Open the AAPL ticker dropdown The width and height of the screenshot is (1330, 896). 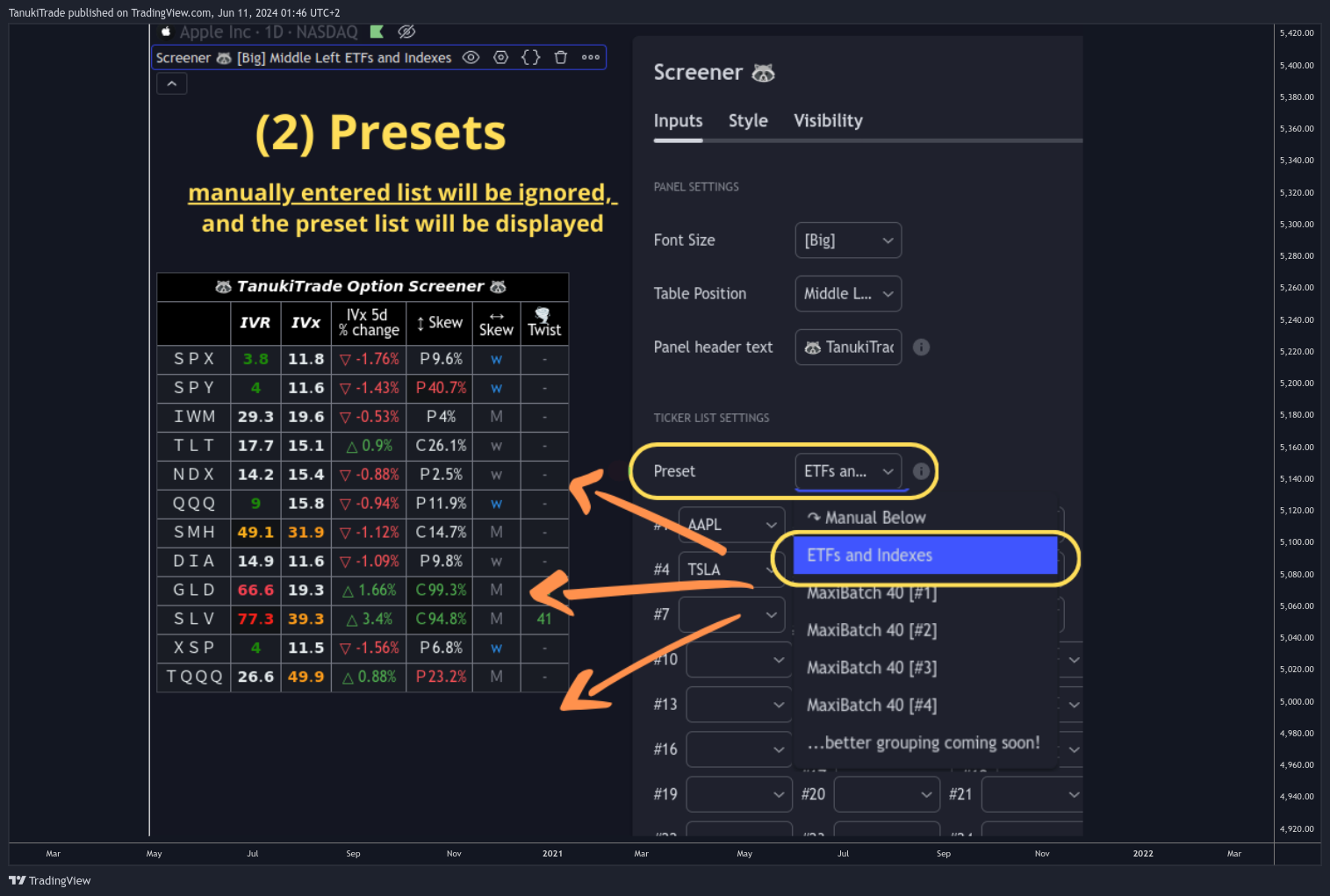pos(731,525)
